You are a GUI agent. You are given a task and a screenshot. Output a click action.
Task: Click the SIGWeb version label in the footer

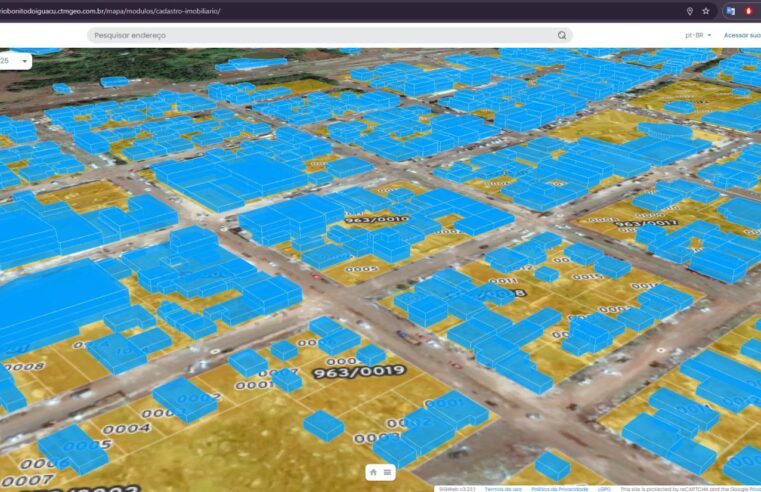pos(456,488)
